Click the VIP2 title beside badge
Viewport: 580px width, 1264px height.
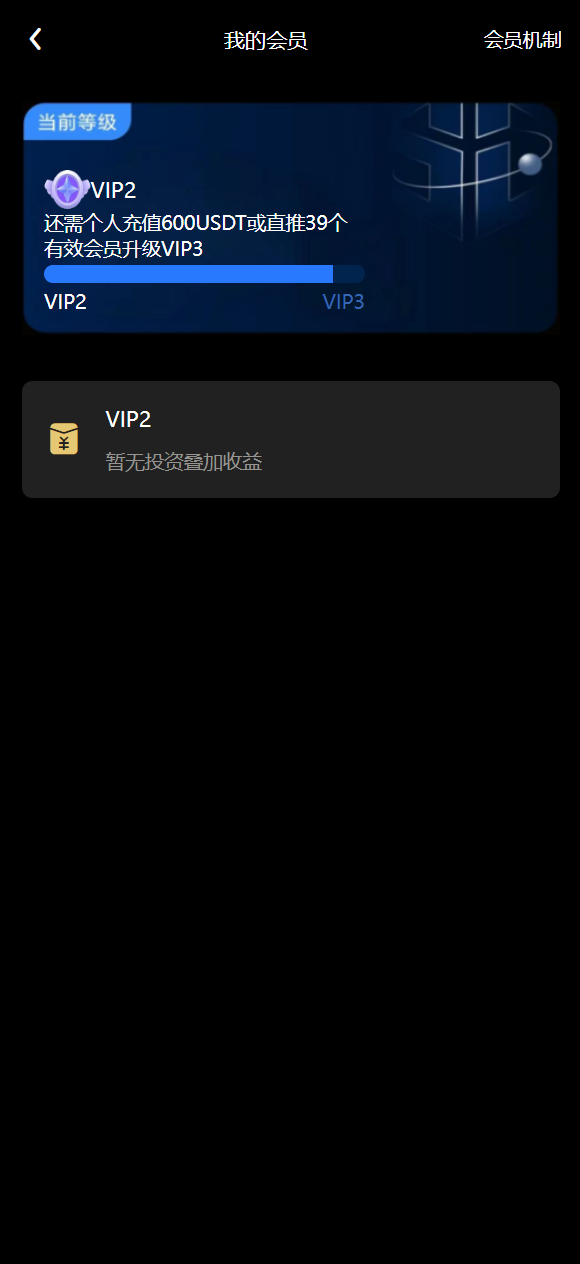(114, 190)
